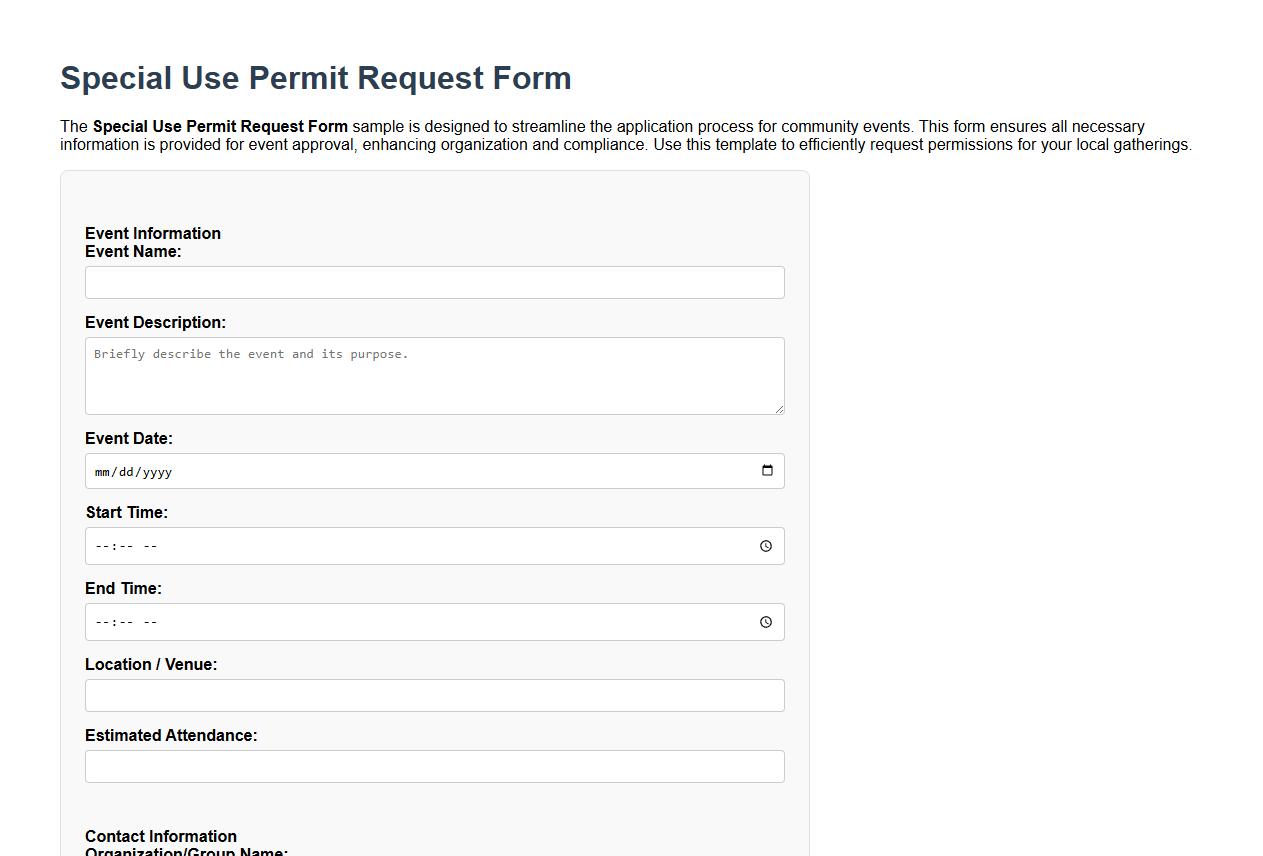Click the Location / Venue label
This screenshot has width=1263, height=856.
coord(151,664)
